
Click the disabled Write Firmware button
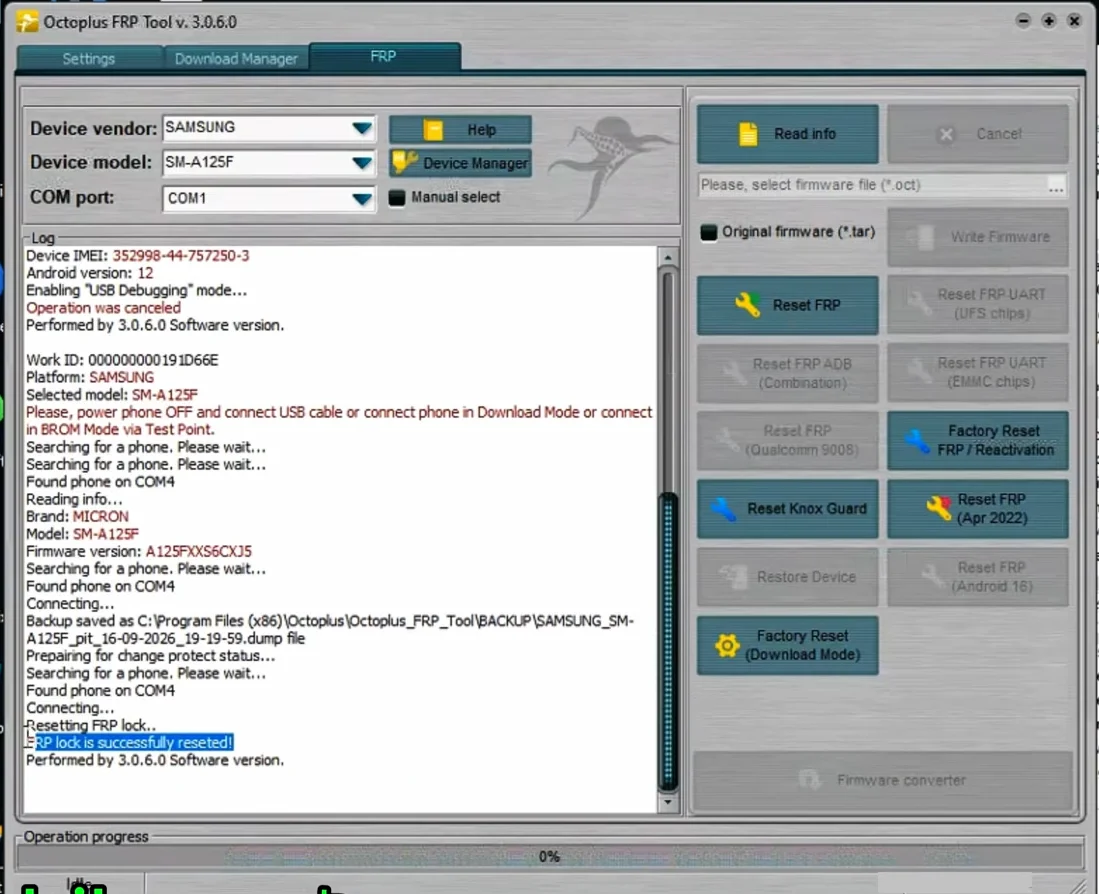click(x=978, y=237)
